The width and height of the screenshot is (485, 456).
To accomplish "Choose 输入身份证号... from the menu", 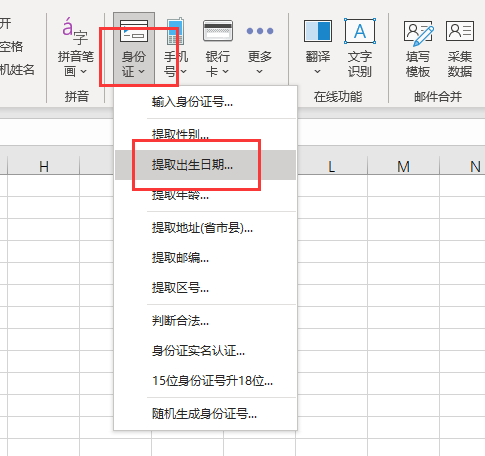I will 205,102.
